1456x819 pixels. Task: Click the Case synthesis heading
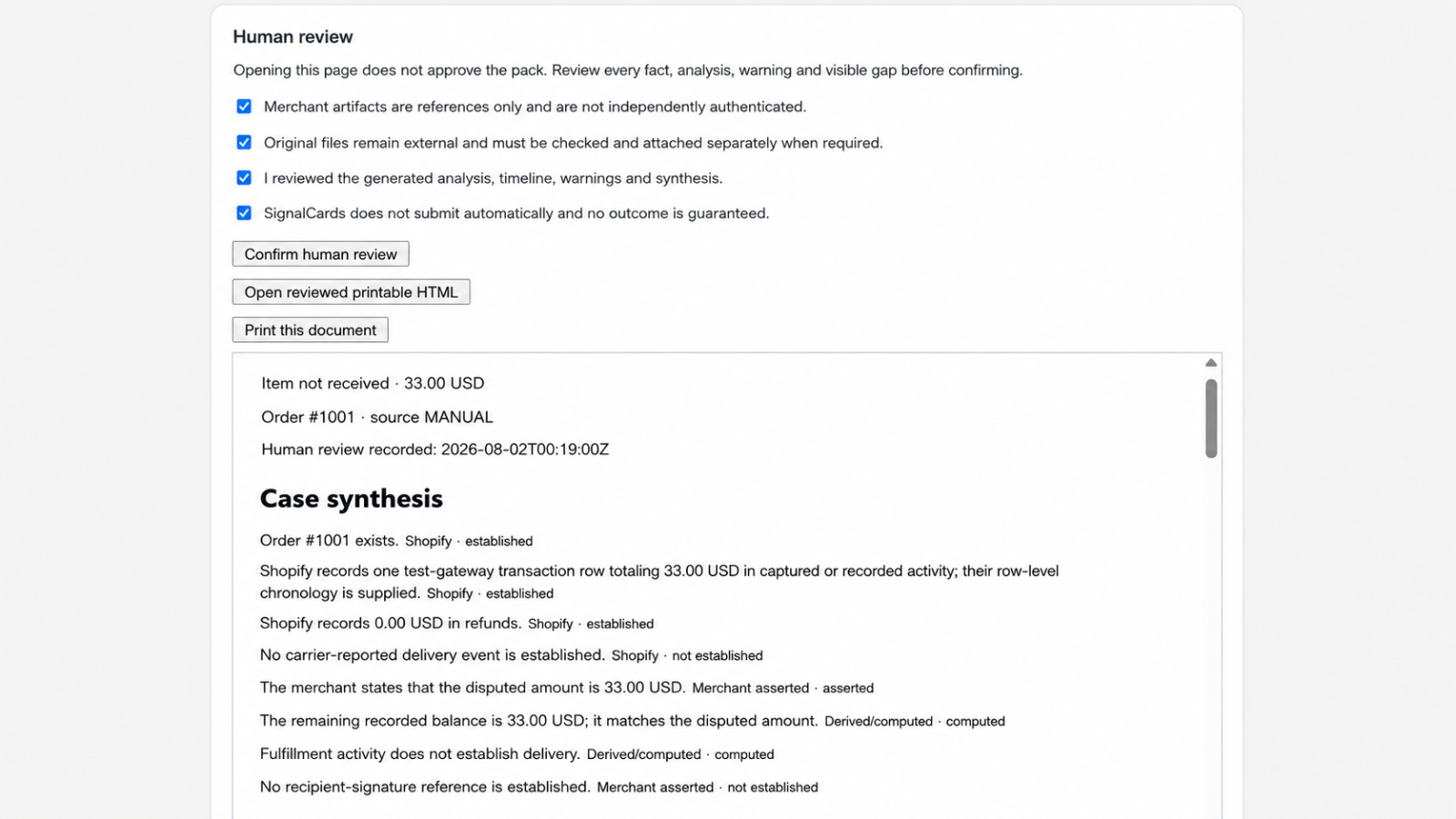[x=351, y=499]
